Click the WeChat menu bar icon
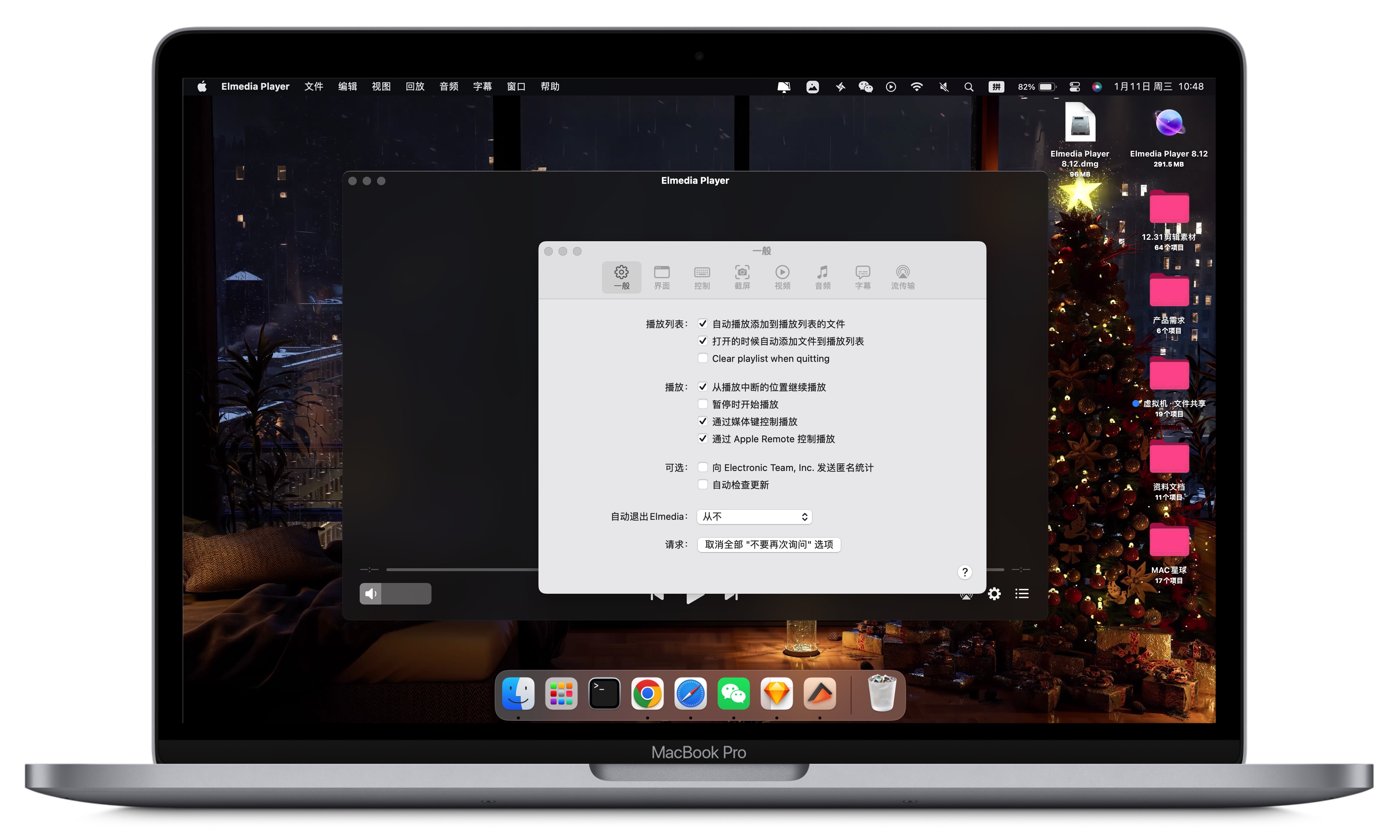 coord(865,87)
